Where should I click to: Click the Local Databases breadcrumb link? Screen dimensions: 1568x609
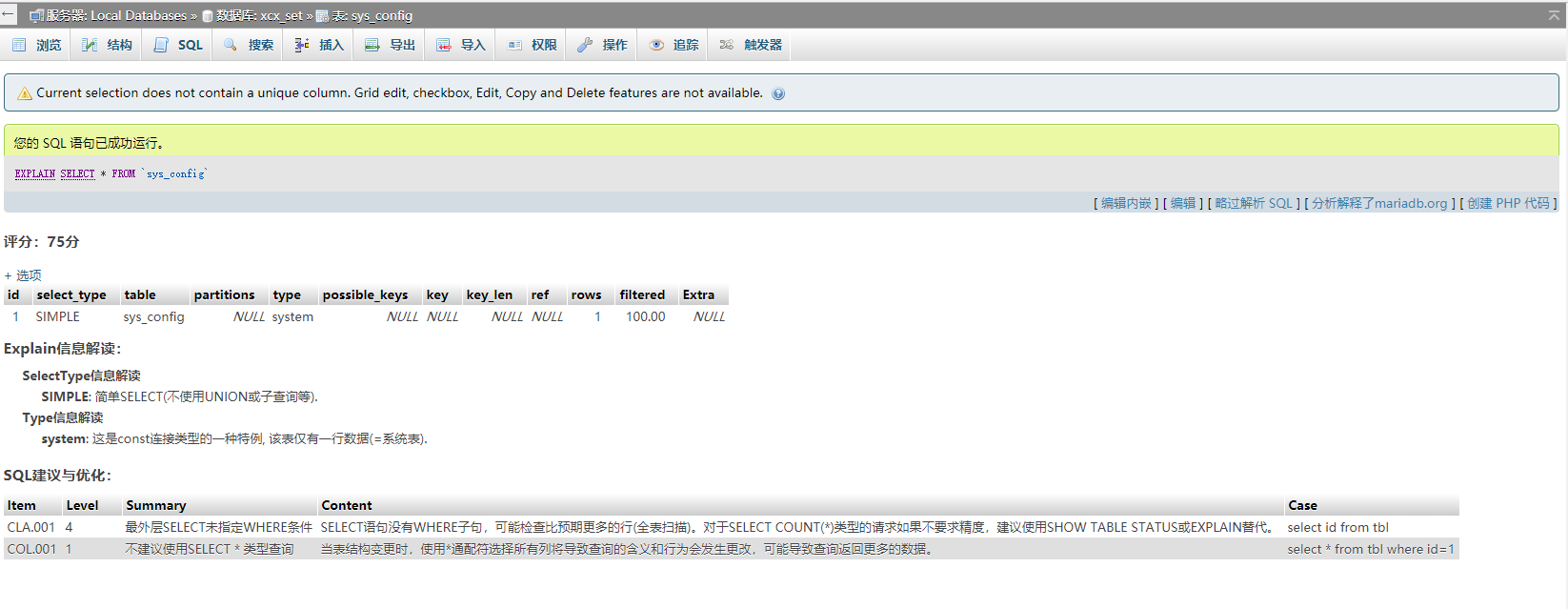[139, 15]
